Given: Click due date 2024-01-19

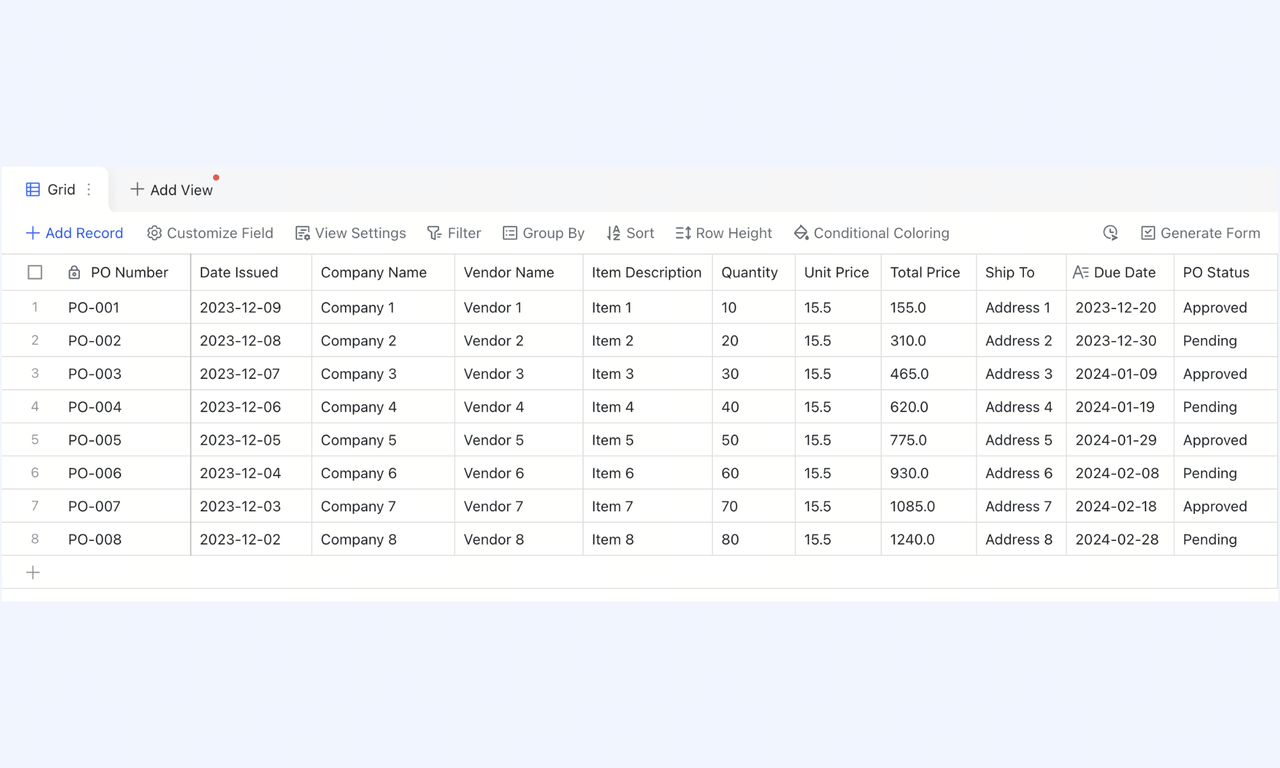Looking at the screenshot, I should 1120,407.
